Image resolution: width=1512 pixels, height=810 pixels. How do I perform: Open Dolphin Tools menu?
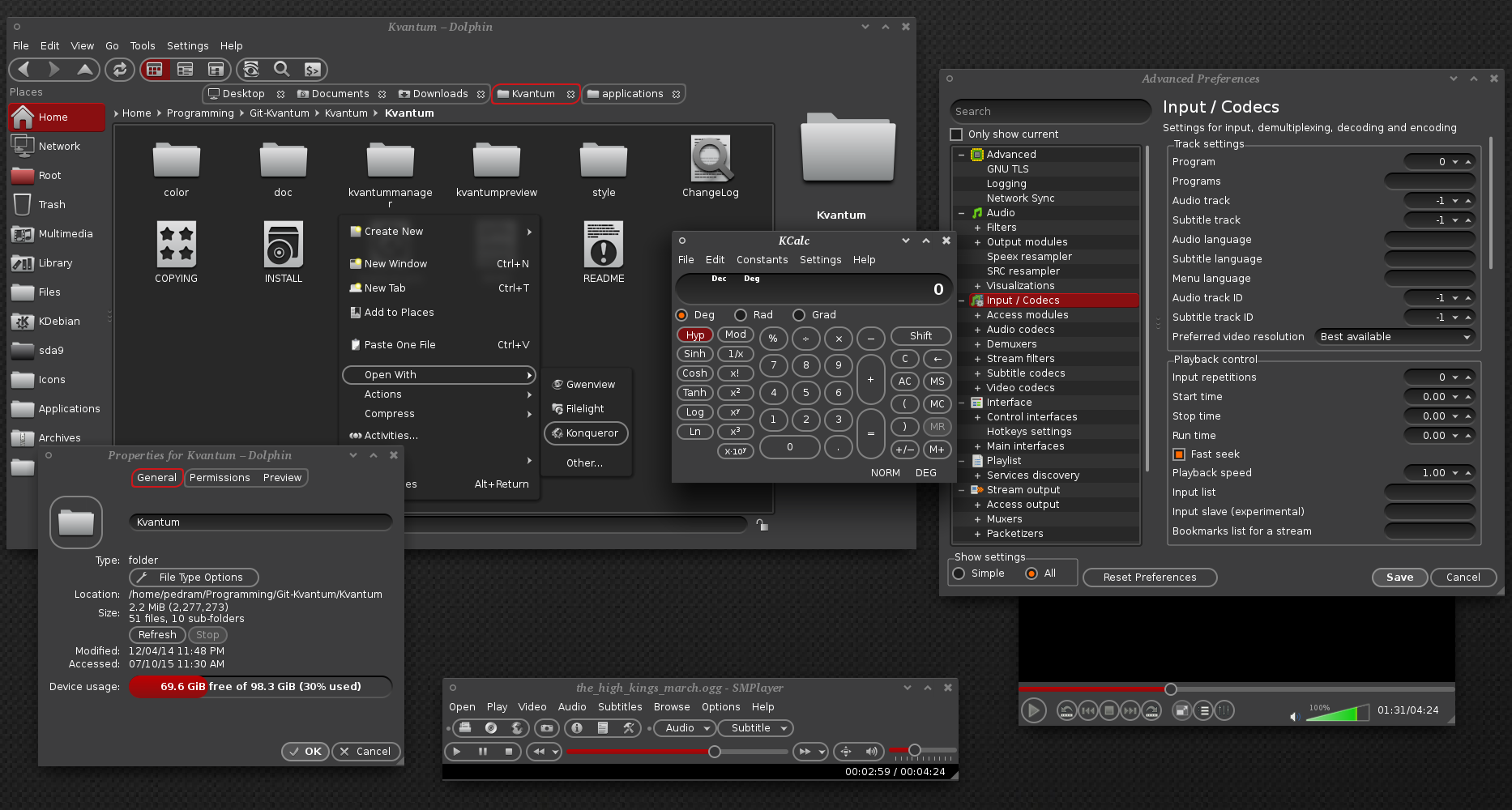[x=143, y=46]
